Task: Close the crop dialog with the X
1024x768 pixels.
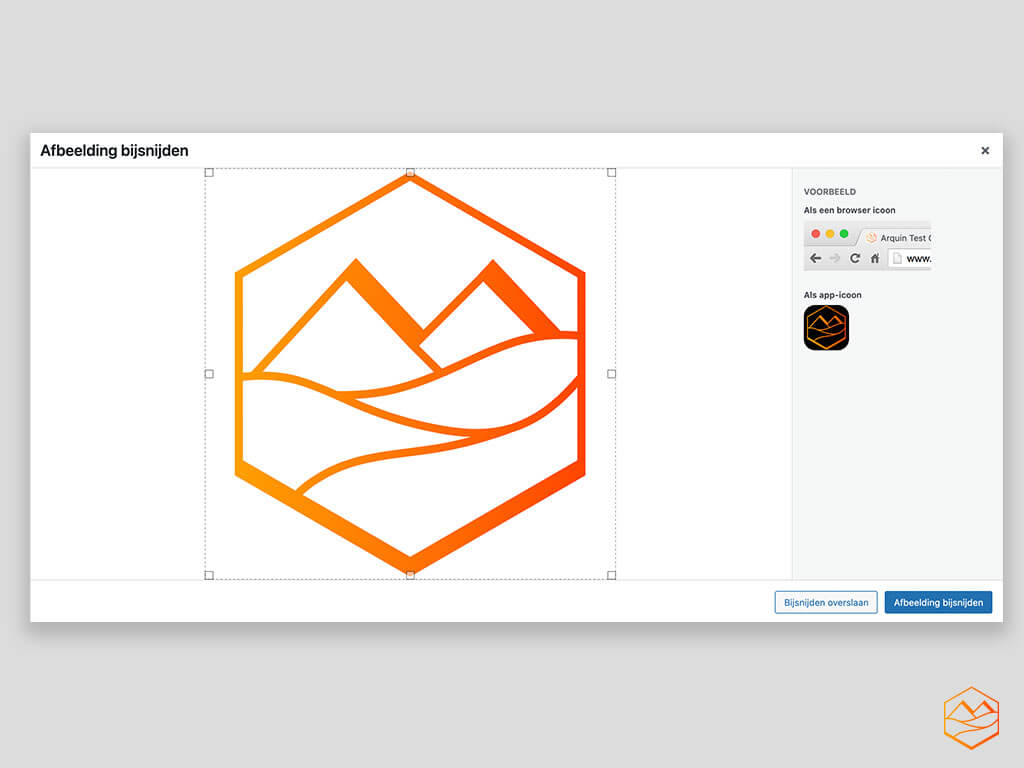Action: 985,151
